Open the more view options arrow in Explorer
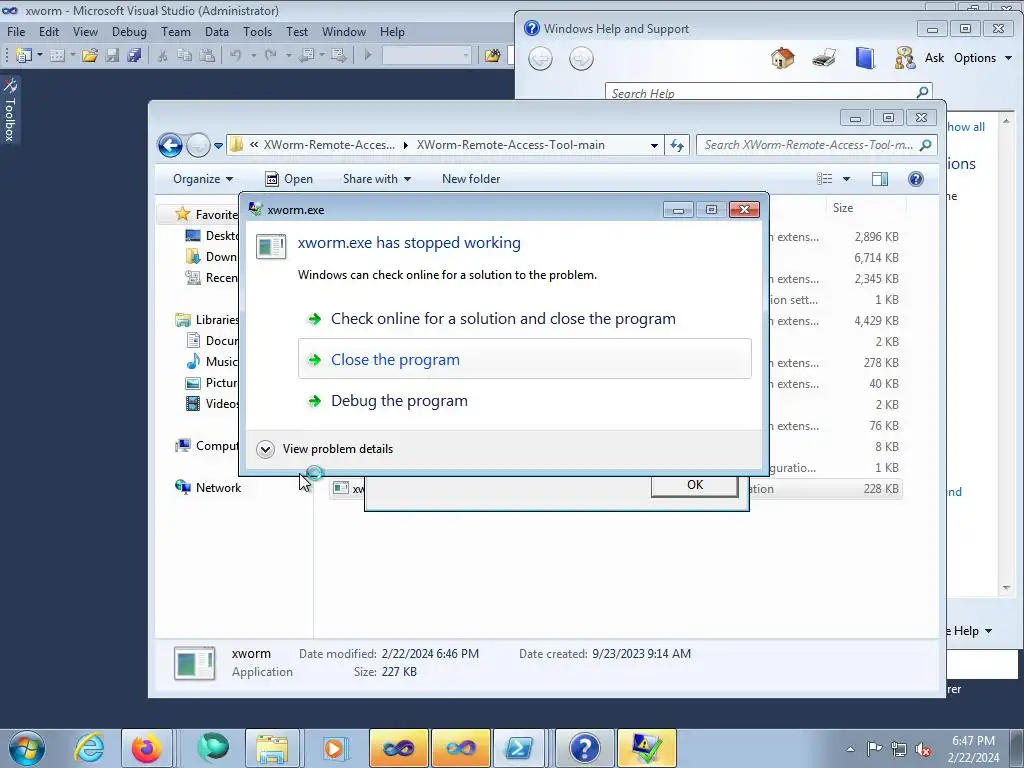This screenshot has height=768, width=1024. (x=846, y=179)
